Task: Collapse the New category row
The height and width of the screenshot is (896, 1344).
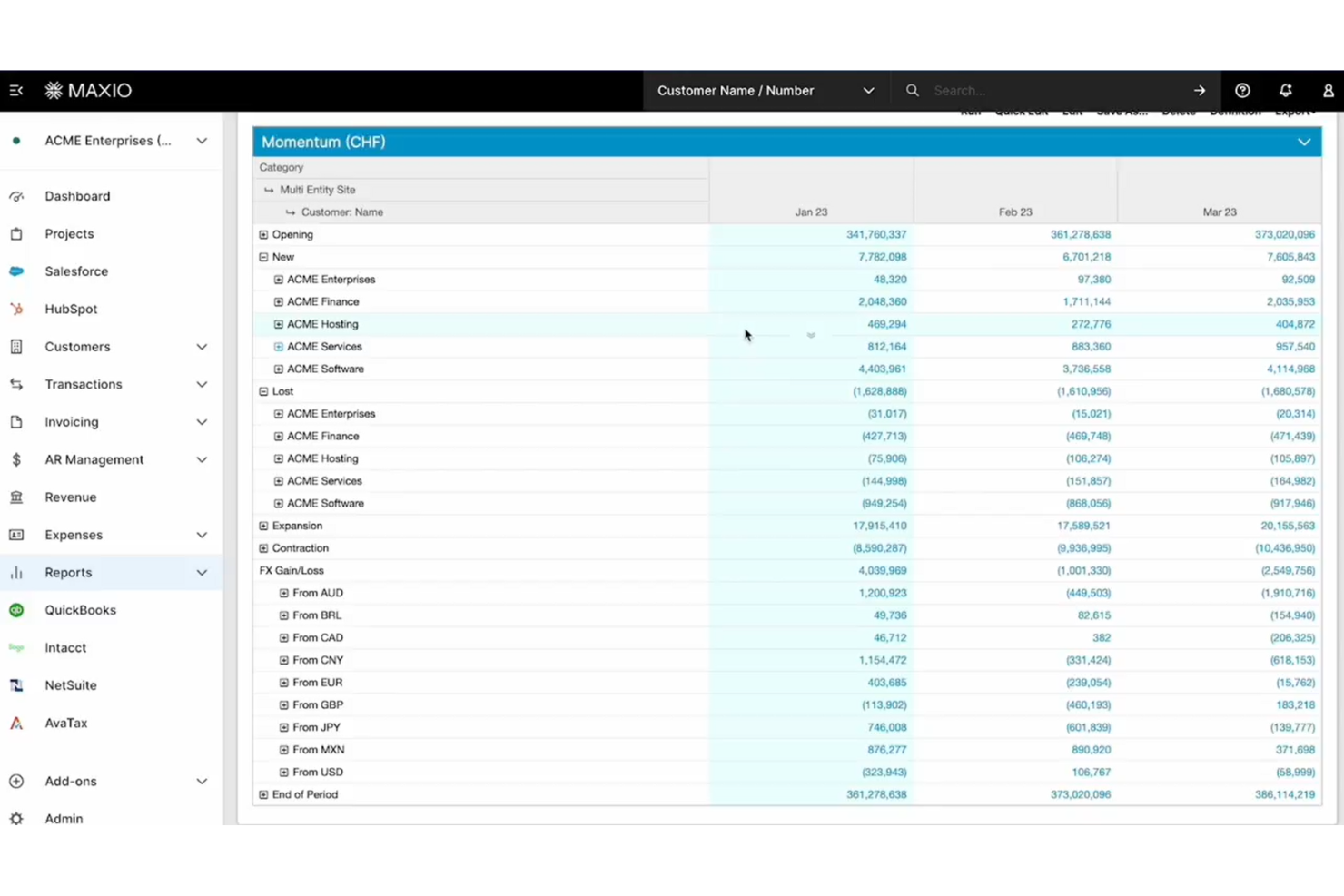Action: point(263,257)
